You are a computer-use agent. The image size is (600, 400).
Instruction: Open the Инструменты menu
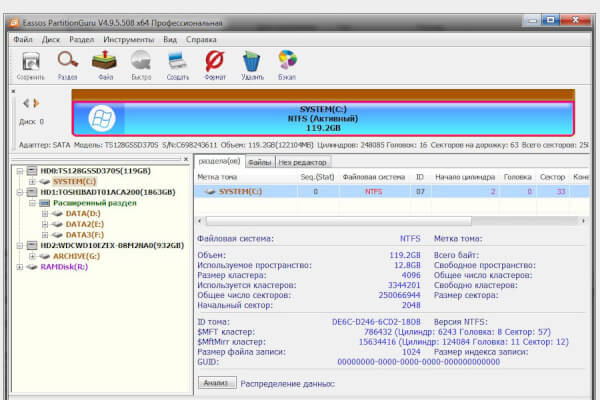(x=129, y=40)
